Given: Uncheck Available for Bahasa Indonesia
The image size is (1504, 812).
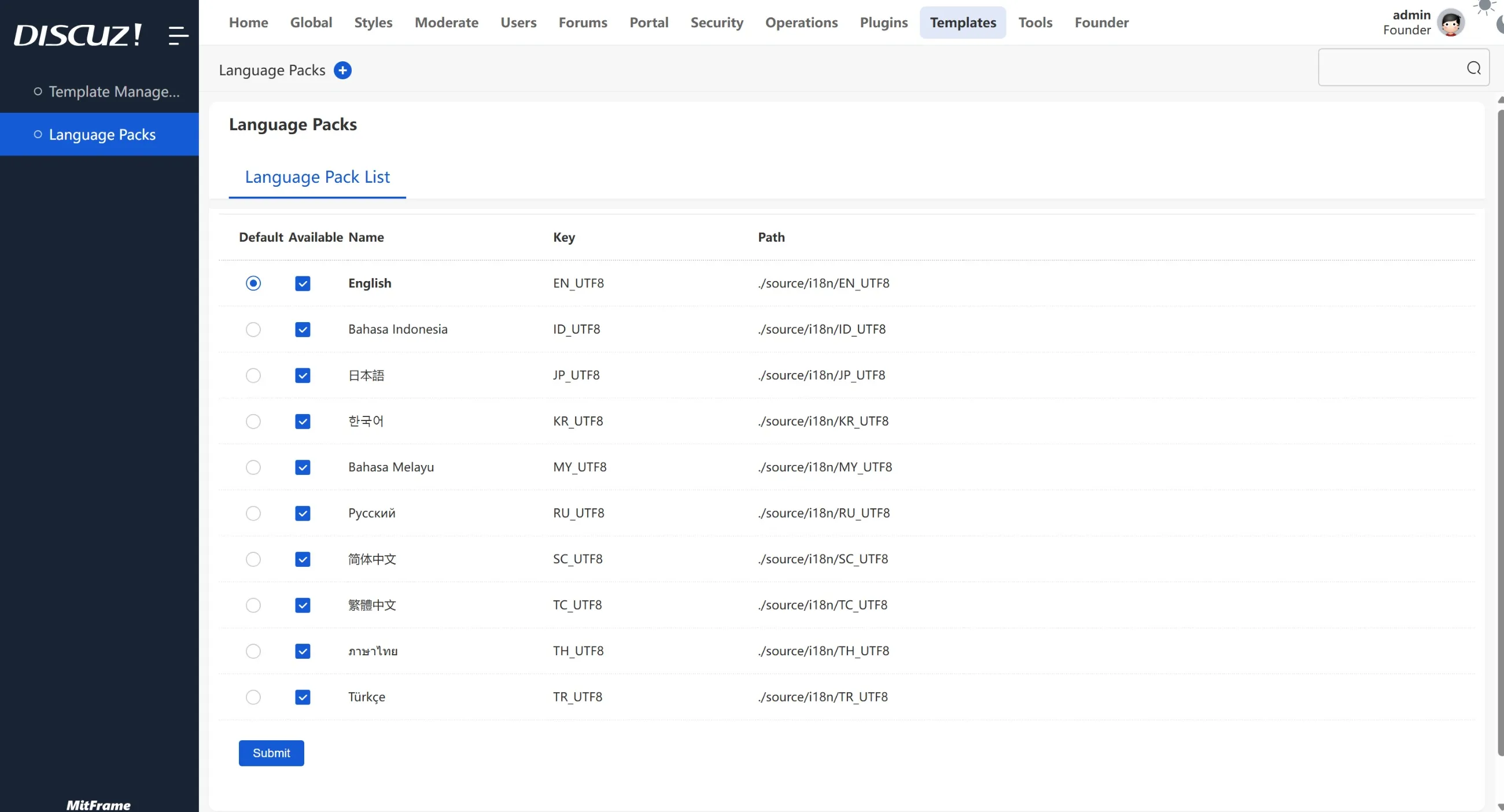Looking at the screenshot, I should pyautogui.click(x=303, y=329).
